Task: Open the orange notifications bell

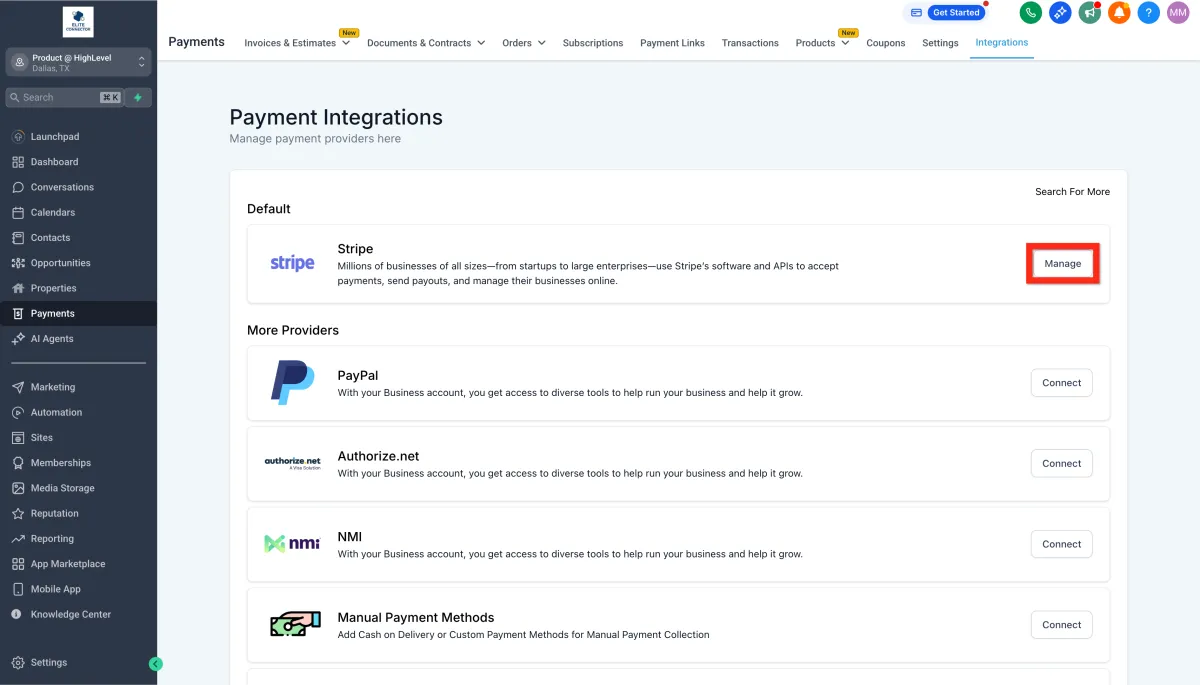Action: [1119, 13]
